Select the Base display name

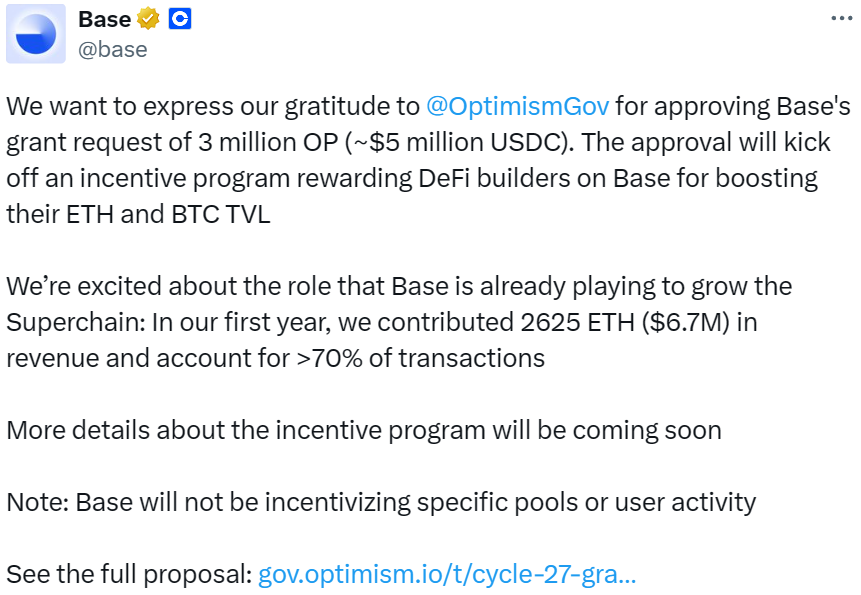point(104,18)
